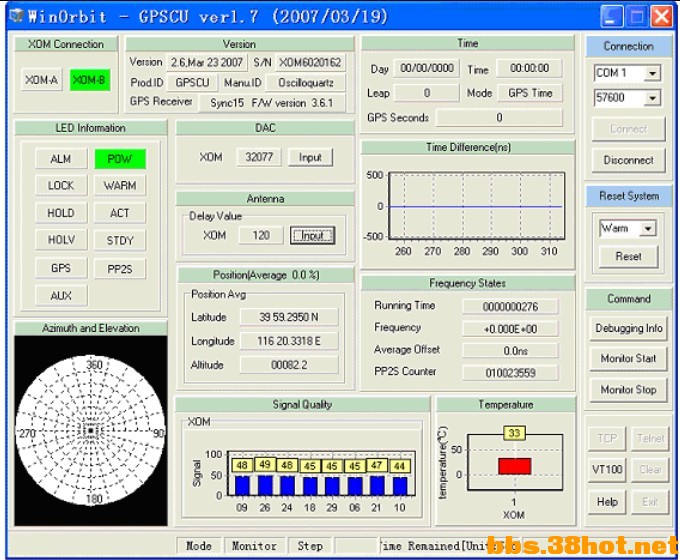This screenshot has width=680, height=560.
Task: Click the Time Difference graph line
Action: (x=476, y=207)
